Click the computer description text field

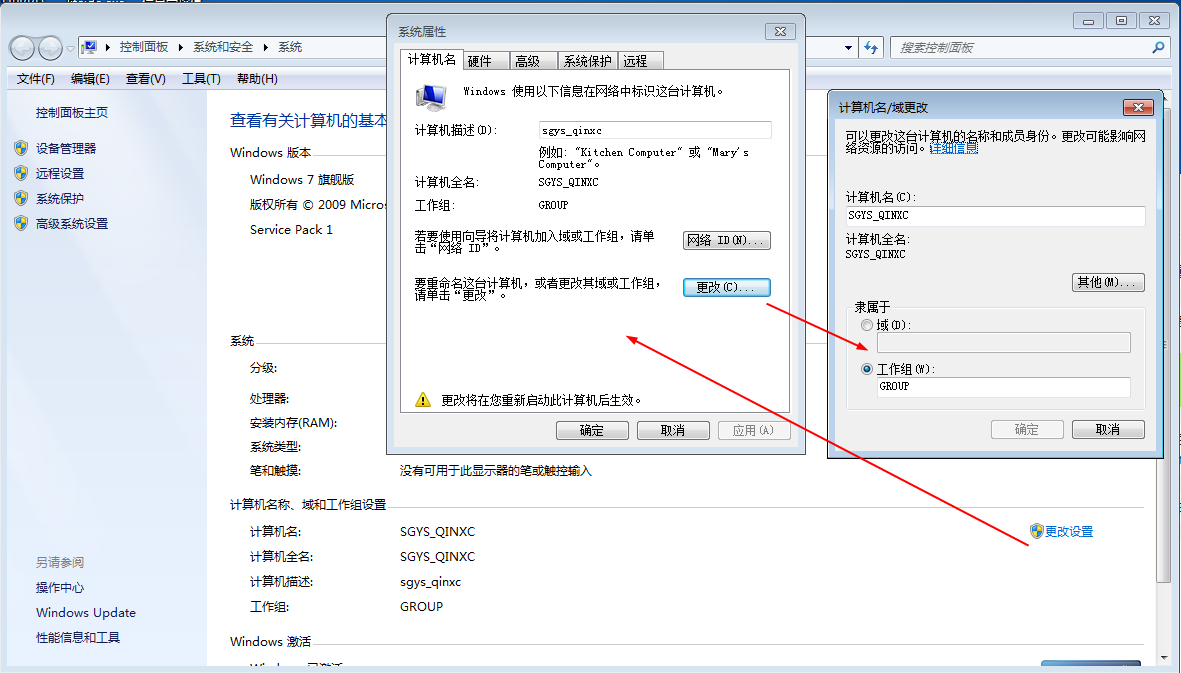(654, 130)
